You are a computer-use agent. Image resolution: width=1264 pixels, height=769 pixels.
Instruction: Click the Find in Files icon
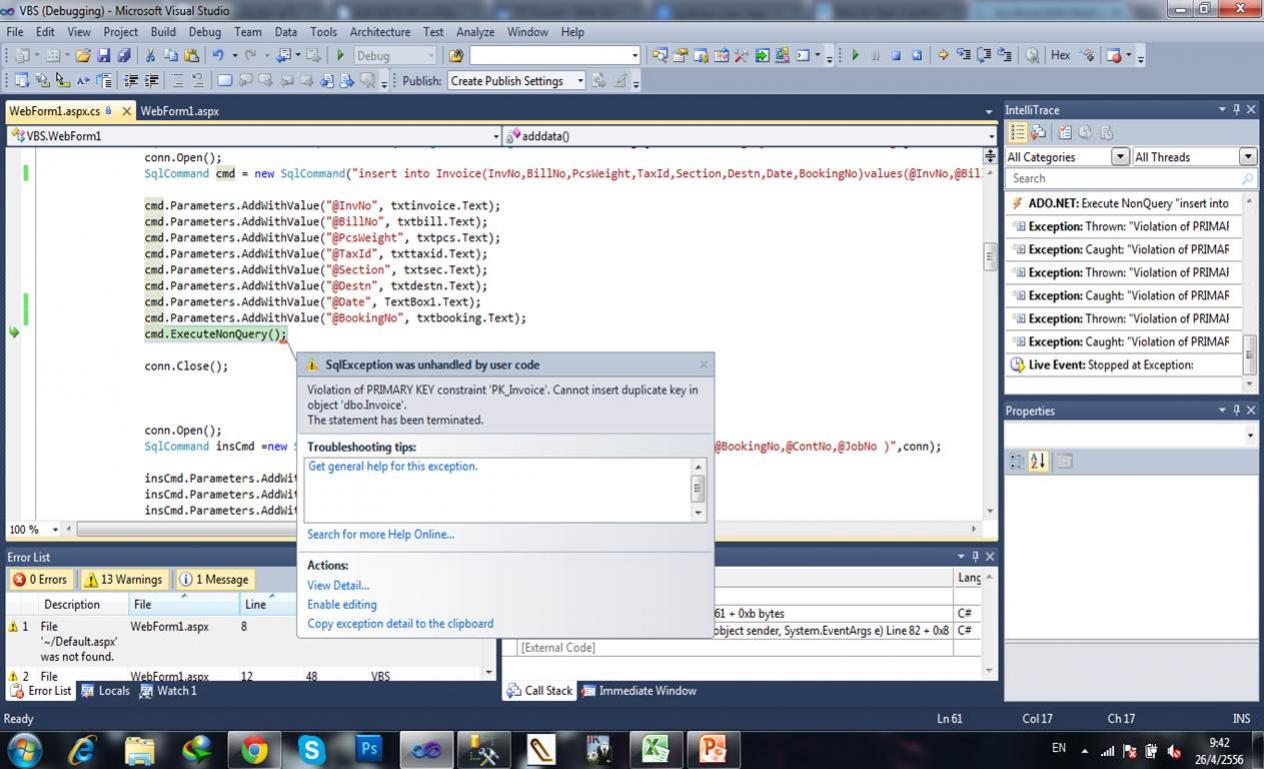click(456, 56)
